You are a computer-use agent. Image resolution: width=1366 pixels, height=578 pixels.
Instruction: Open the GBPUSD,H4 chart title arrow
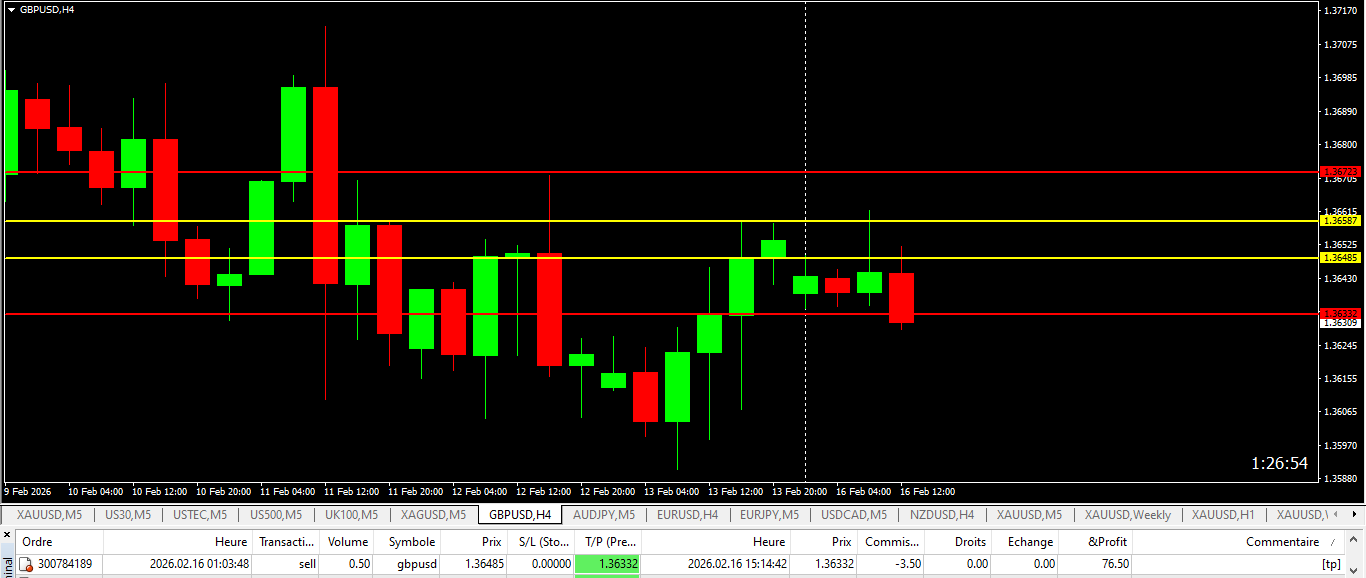click(x=11, y=9)
